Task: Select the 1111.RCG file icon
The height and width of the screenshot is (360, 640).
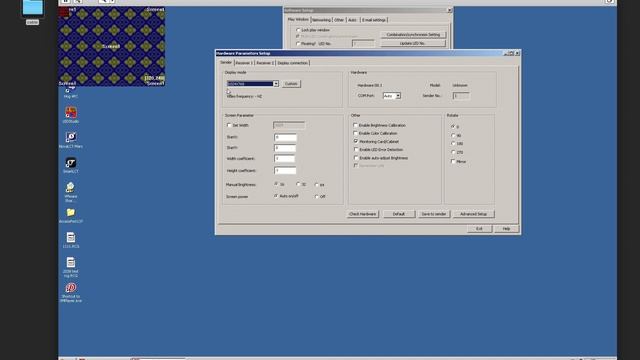Action: 71,240
